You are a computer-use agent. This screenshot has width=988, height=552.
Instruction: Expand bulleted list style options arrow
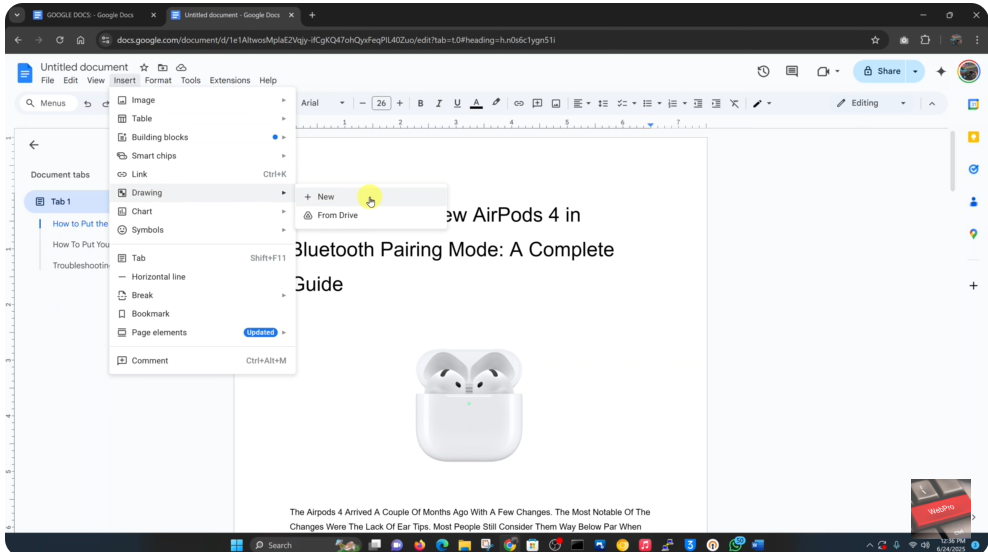[x=659, y=103]
